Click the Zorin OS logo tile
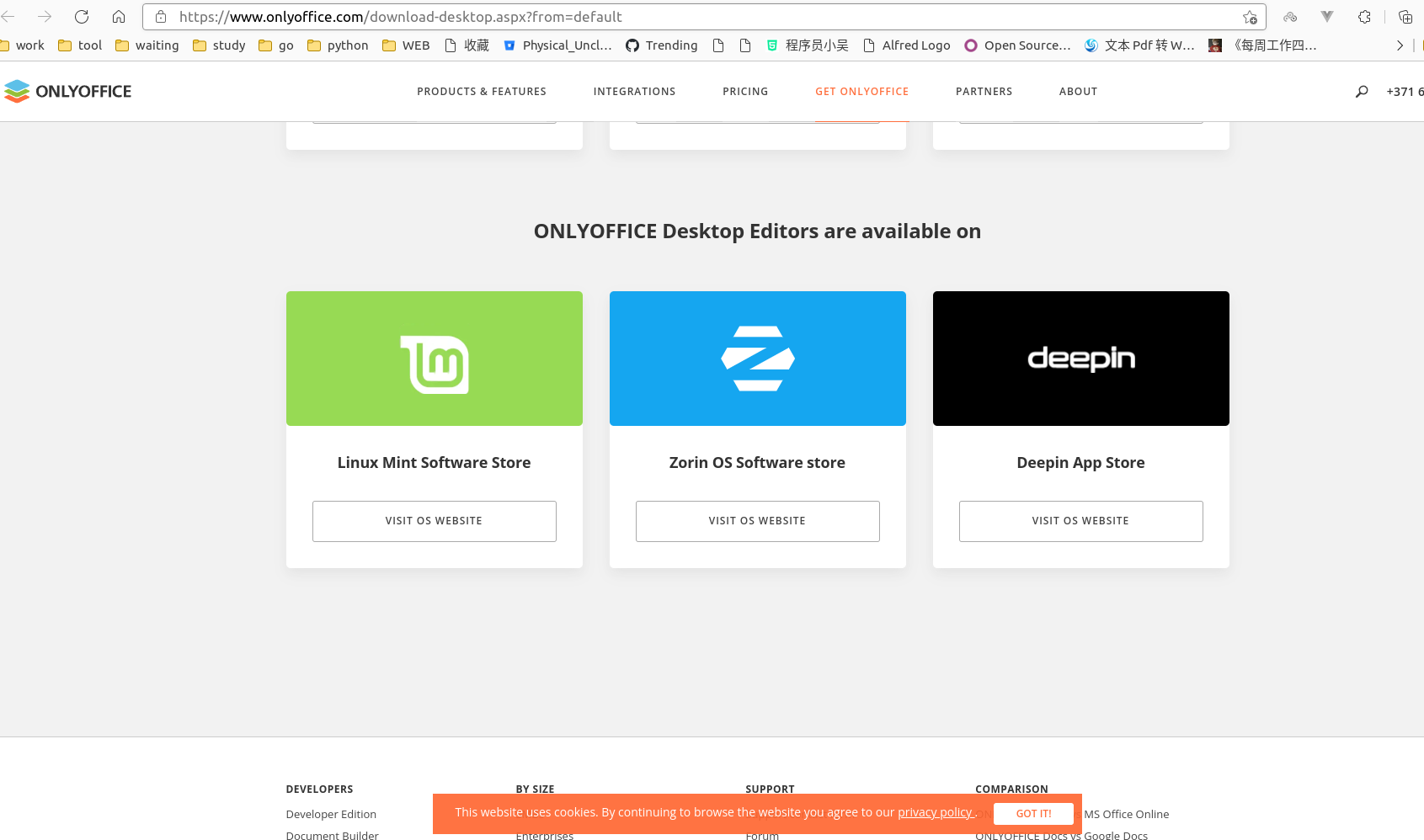Screen dimensions: 1424x840 (x=758, y=359)
